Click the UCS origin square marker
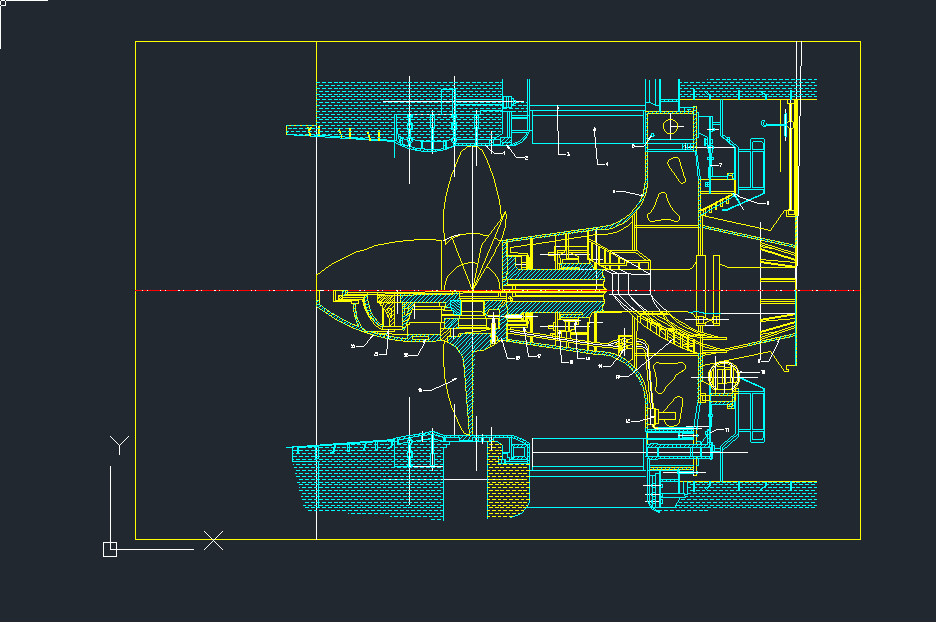936x622 pixels. pos(110,549)
